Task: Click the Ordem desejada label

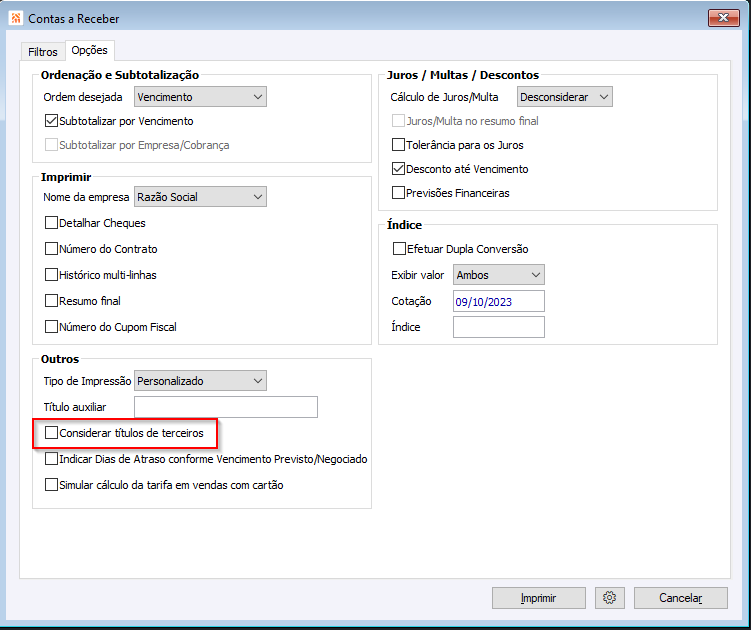Action: pyautogui.click(x=83, y=97)
